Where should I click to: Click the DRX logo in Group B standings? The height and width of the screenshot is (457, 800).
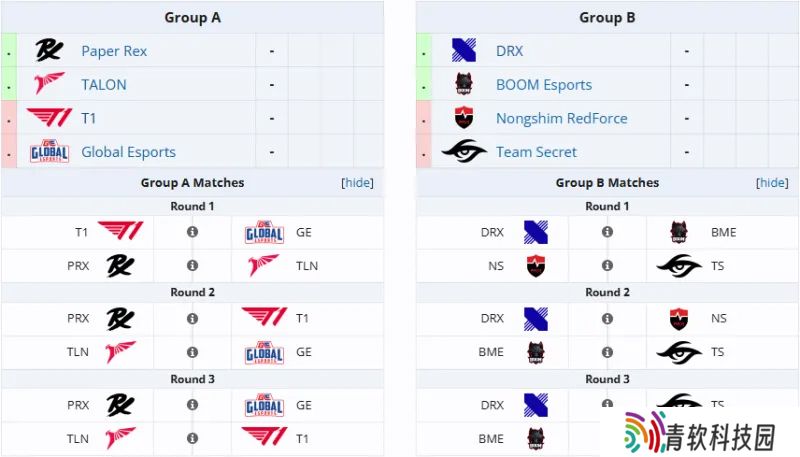[x=464, y=50]
